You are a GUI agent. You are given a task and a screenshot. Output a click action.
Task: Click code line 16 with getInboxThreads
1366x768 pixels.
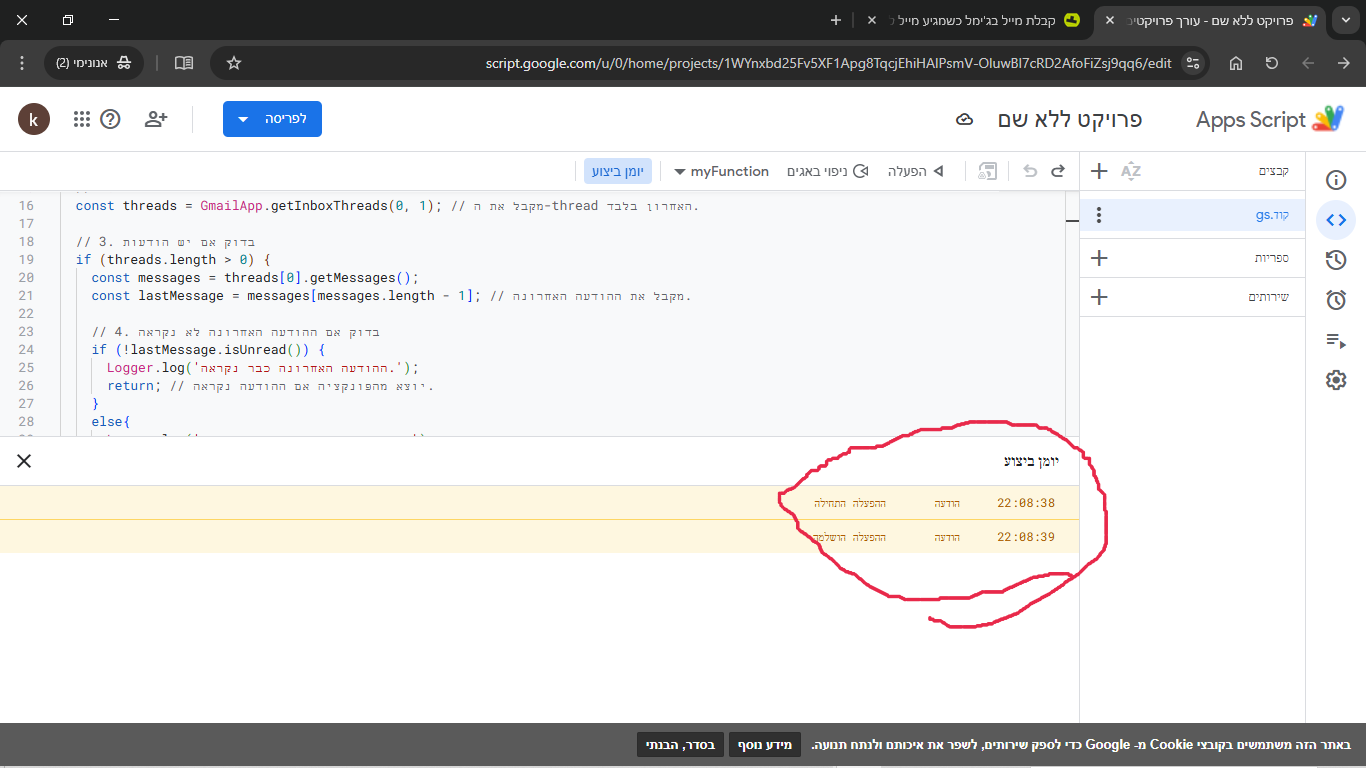(387, 206)
